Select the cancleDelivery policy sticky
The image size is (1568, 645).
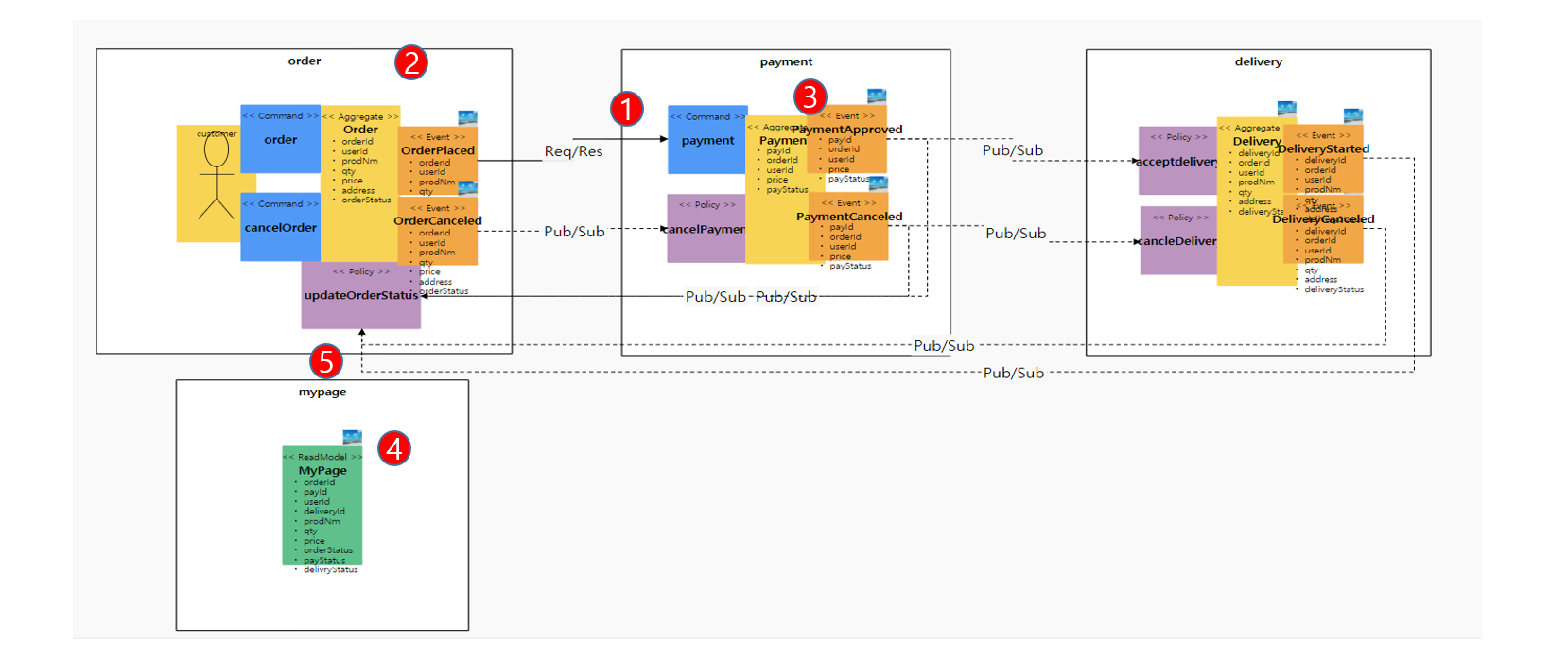click(x=1178, y=240)
